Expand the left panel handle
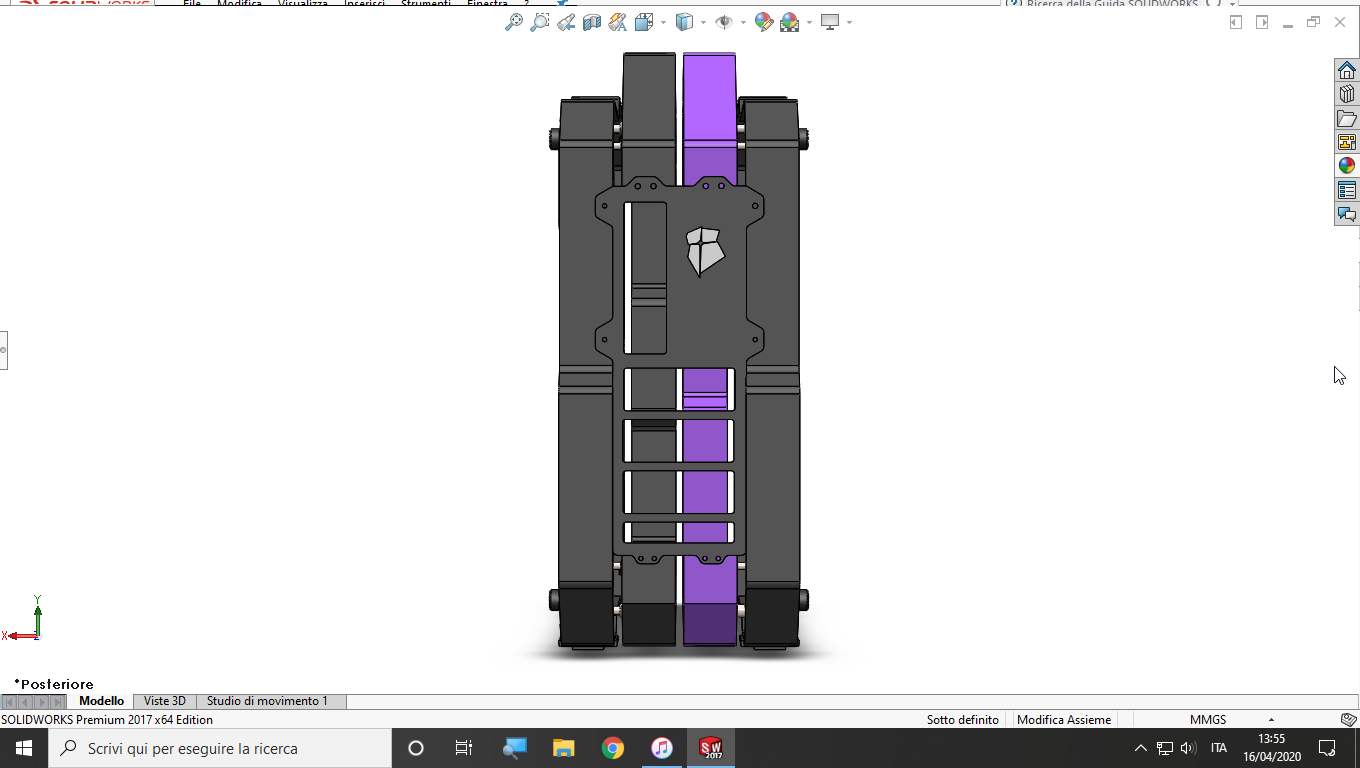This screenshot has height=768, width=1360. click(x=3, y=350)
